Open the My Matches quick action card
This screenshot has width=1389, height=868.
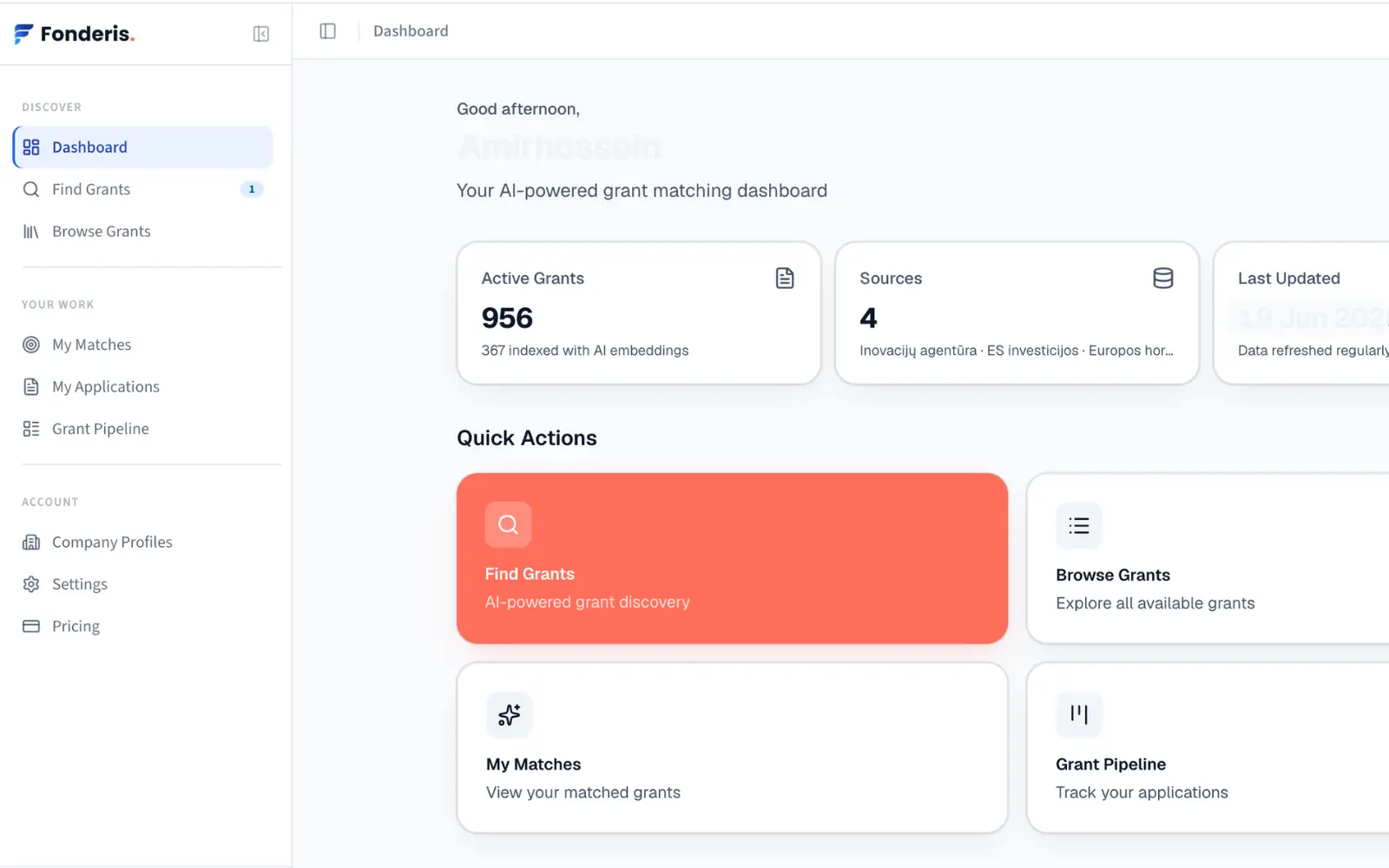pos(732,748)
